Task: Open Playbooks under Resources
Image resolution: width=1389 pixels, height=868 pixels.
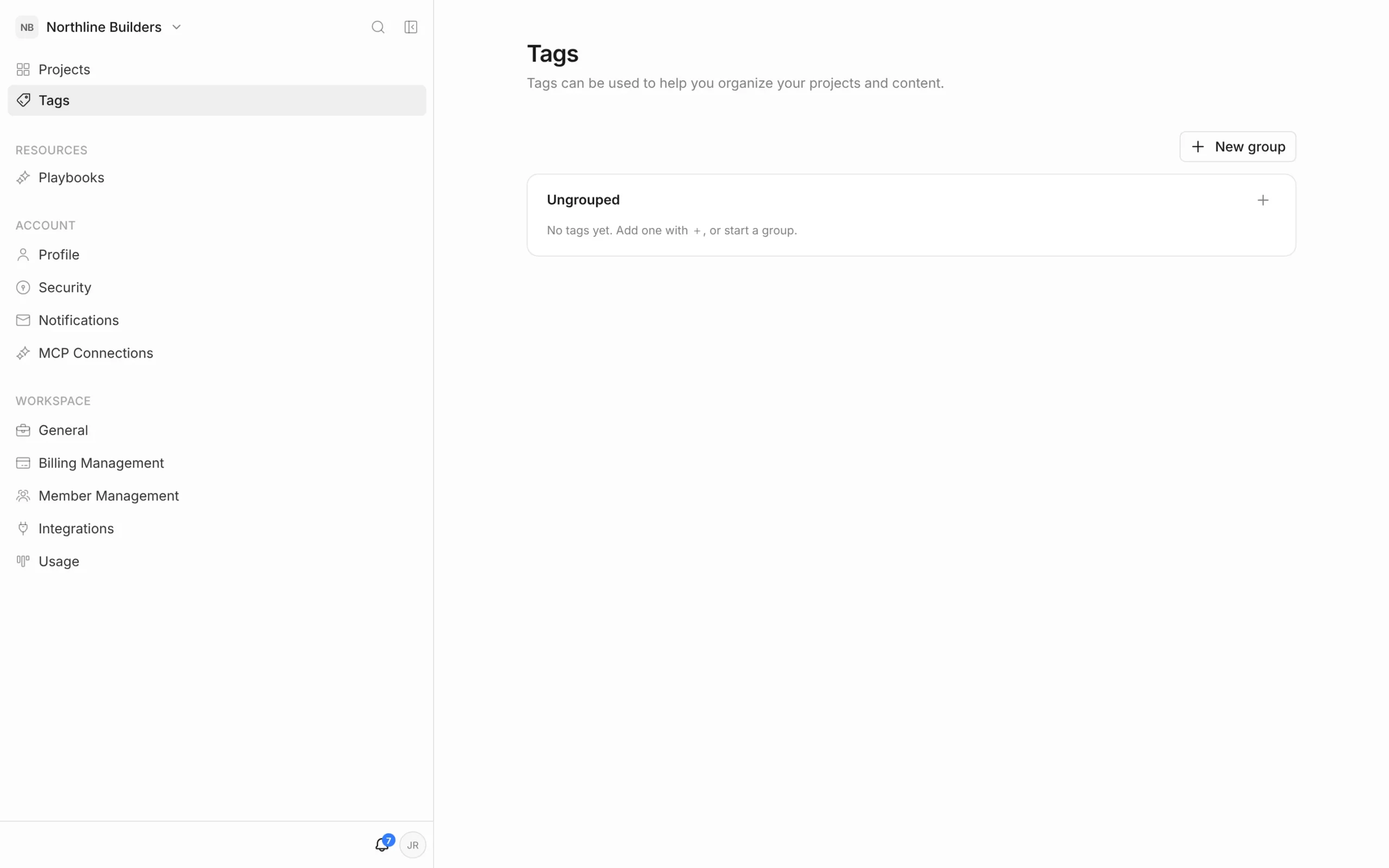Action: (217, 177)
